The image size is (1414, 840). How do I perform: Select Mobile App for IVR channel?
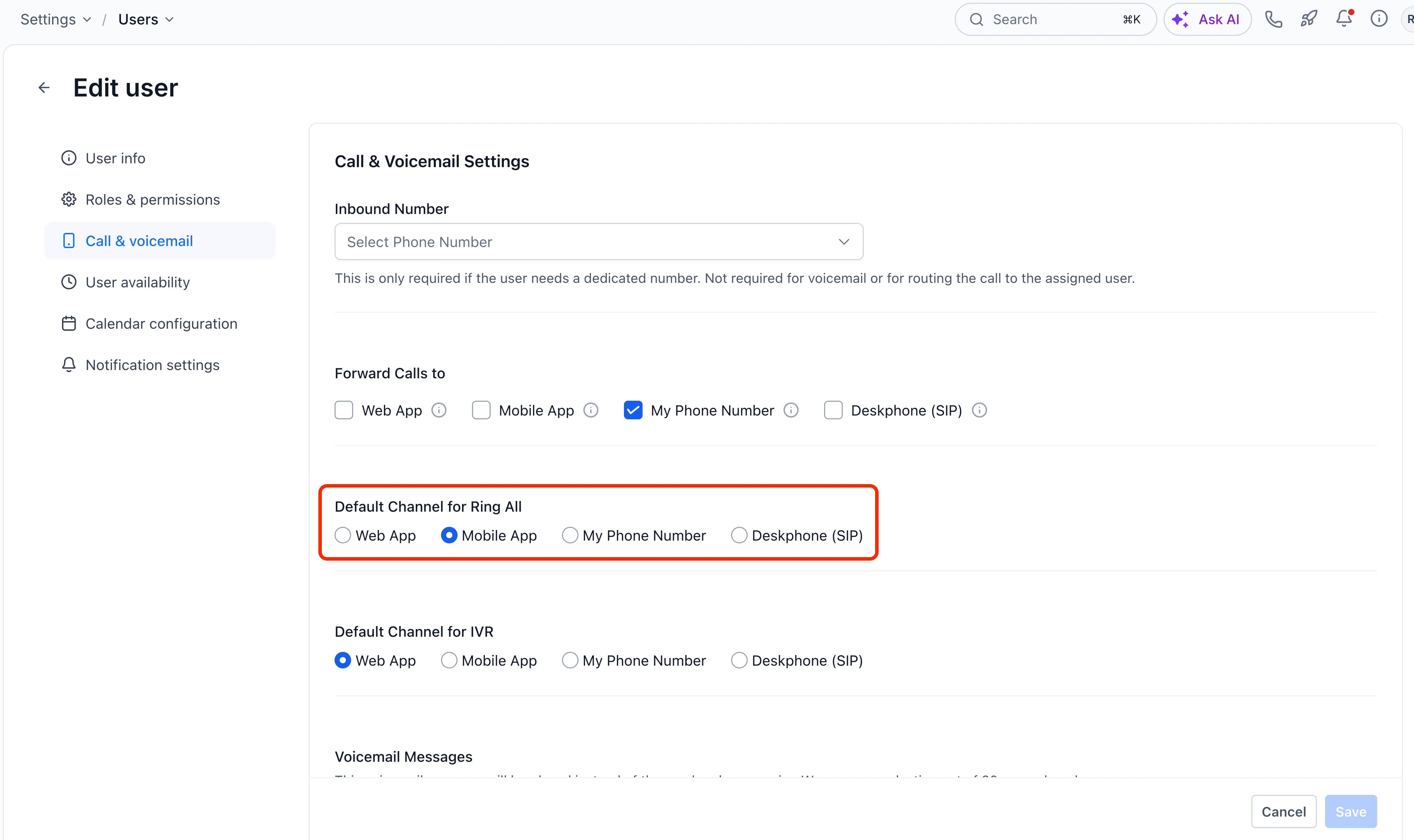pyautogui.click(x=449, y=660)
